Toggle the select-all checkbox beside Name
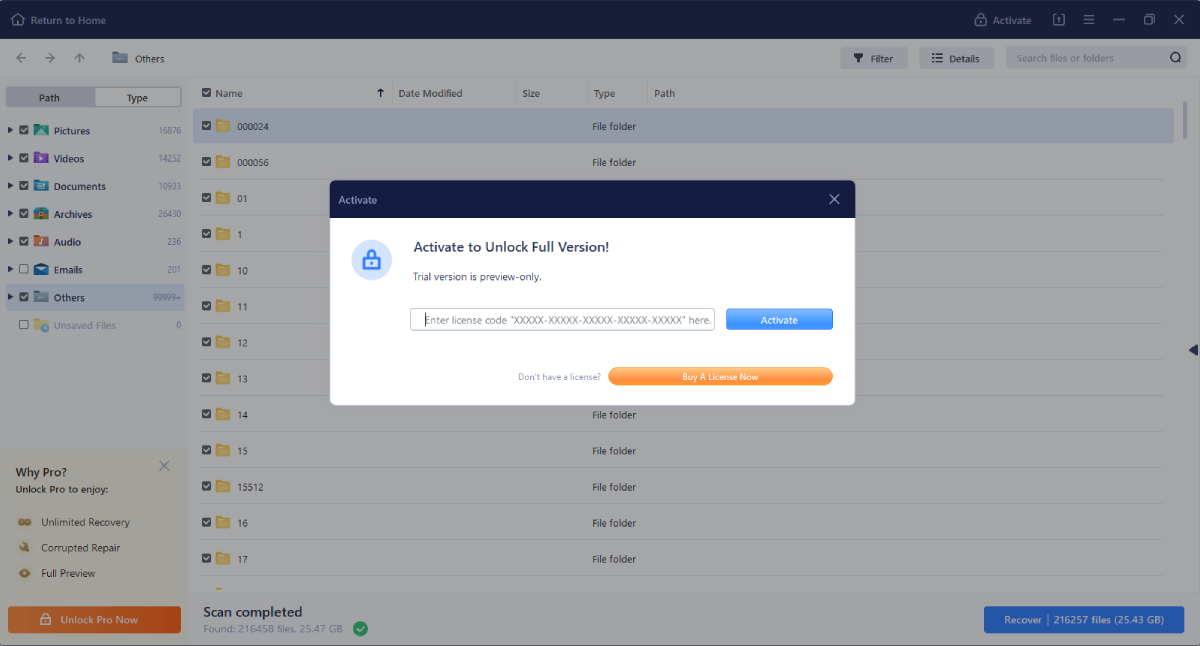1200x646 pixels. (206, 93)
